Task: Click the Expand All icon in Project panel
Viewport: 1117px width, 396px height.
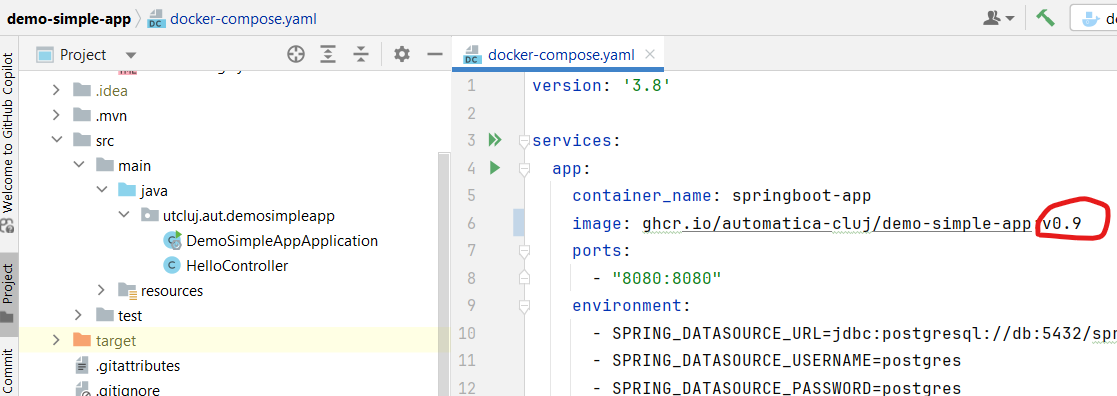Action: coord(328,54)
